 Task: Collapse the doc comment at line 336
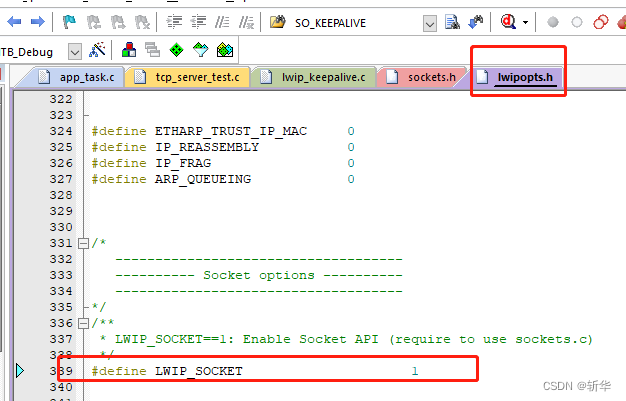pyautogui.click(x=83, y=323)
